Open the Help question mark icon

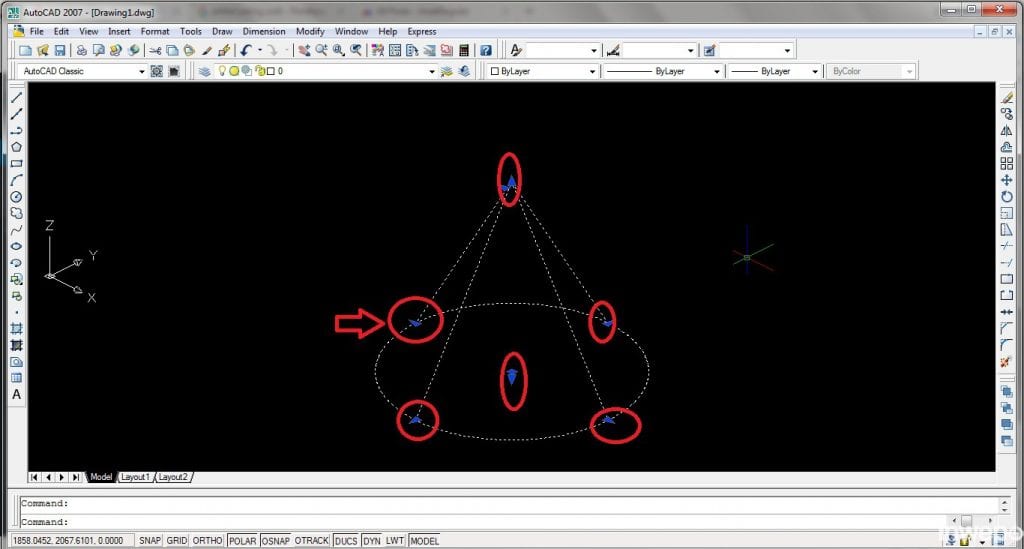pos(486,50)
